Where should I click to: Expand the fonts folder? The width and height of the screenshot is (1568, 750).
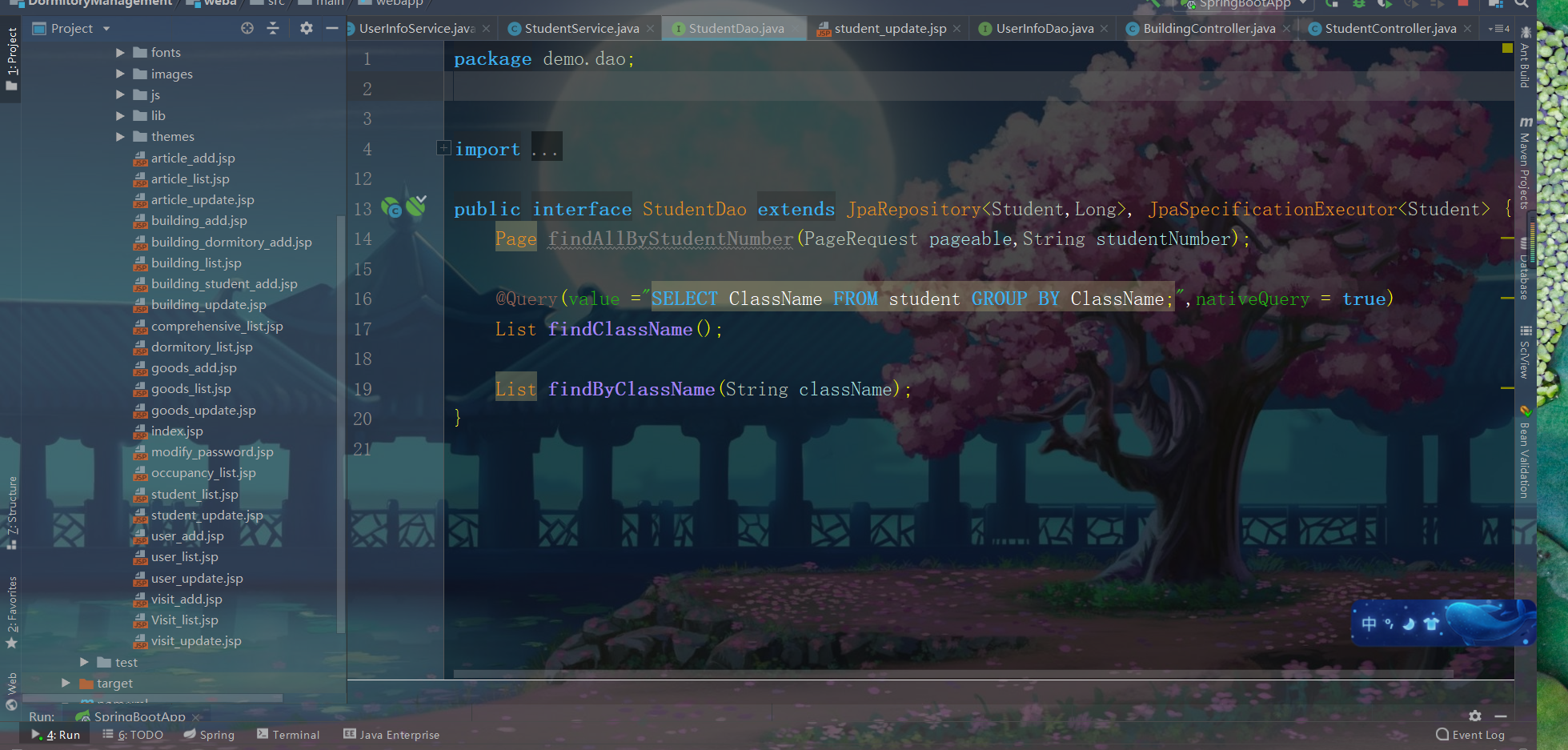point(120,53)
